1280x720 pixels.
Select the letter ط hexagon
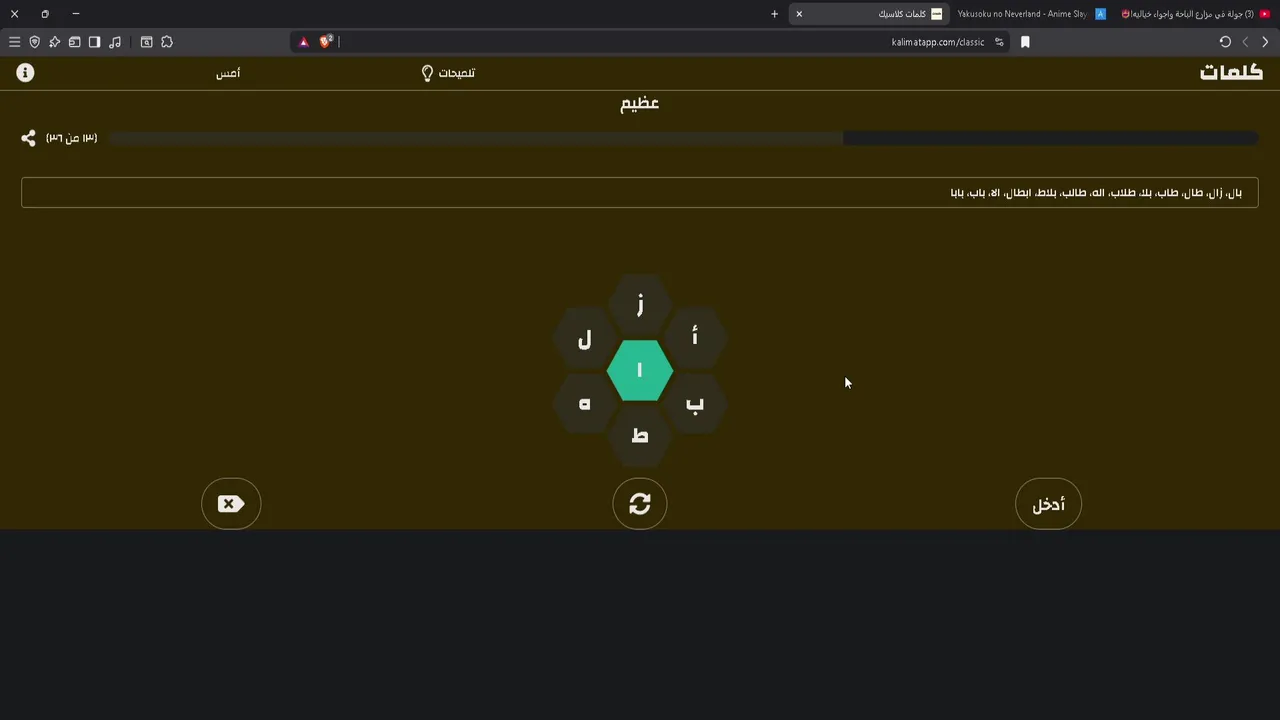(640, 435)
